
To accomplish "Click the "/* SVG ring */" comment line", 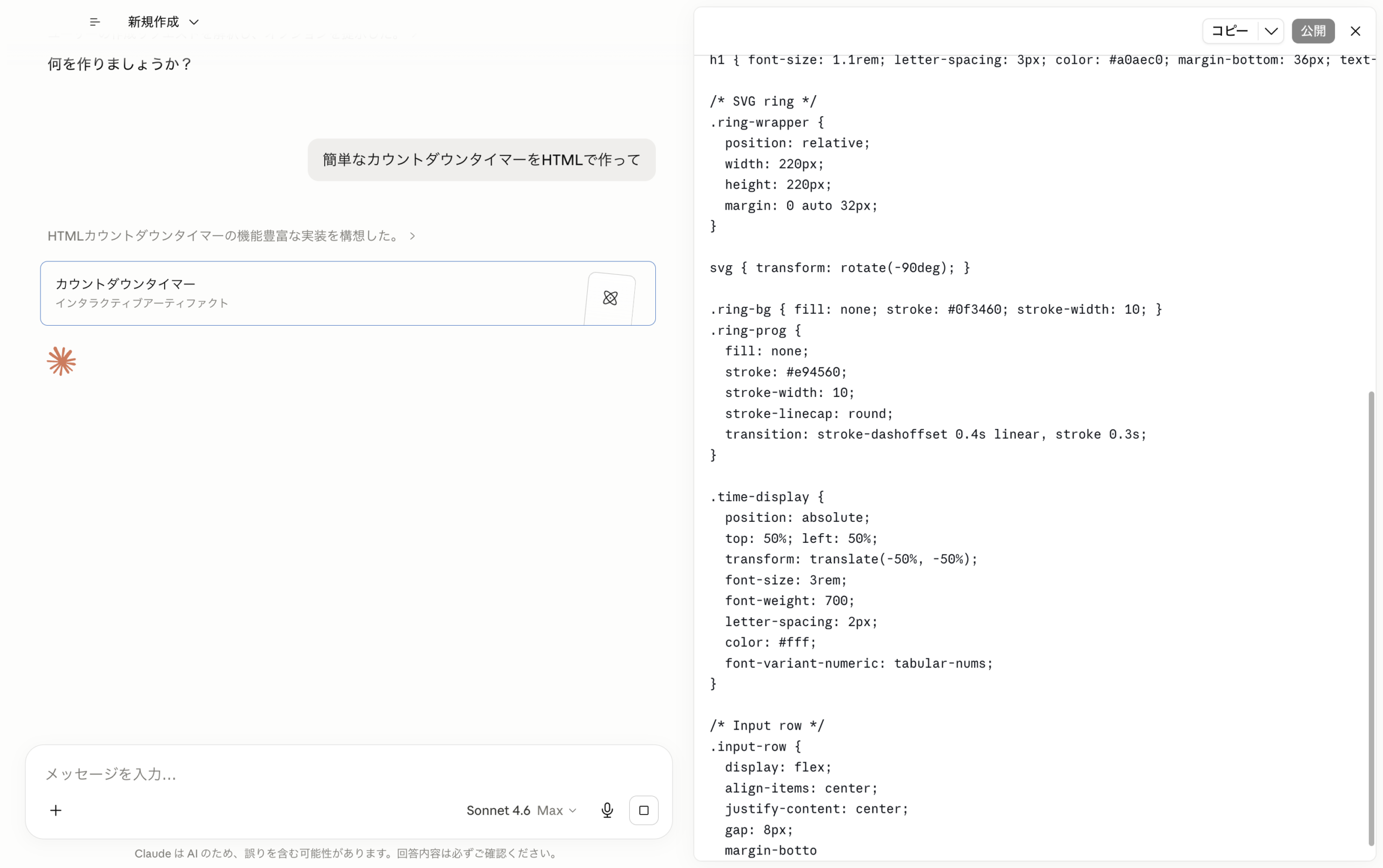I will tap(763, 102).
